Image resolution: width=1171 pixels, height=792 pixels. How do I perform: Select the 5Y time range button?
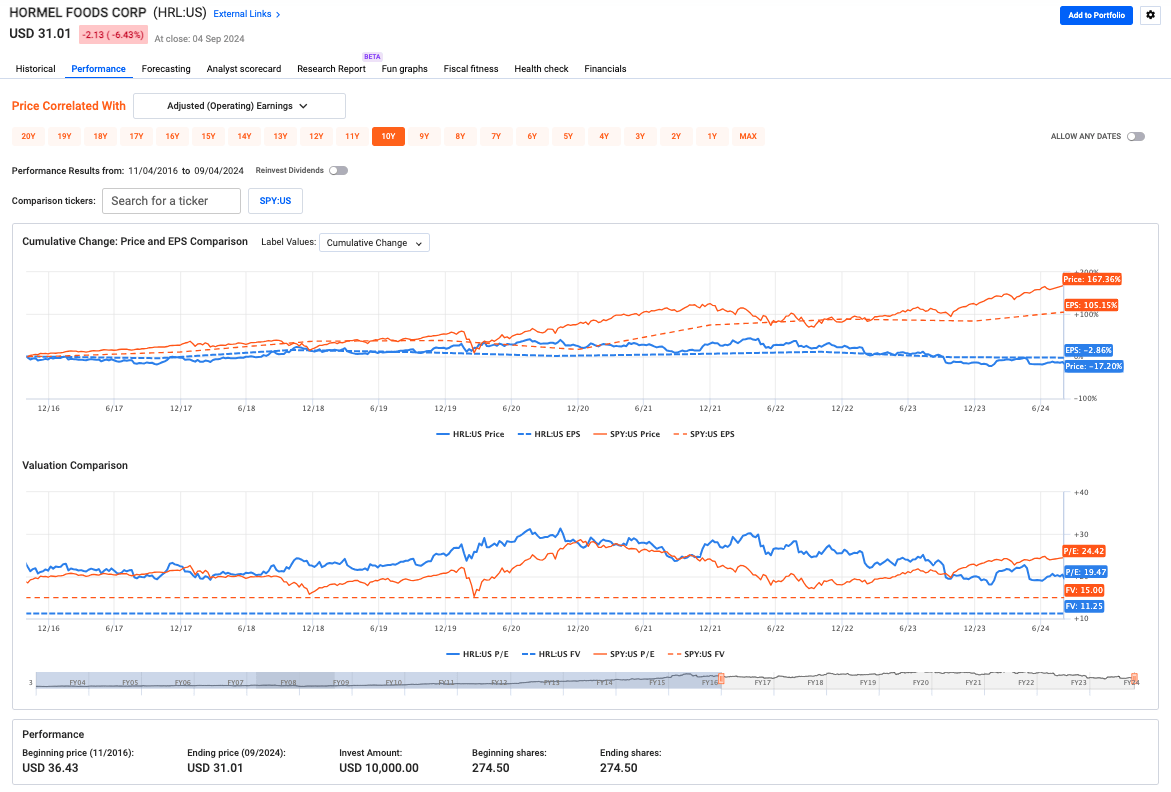click(568, 136)
